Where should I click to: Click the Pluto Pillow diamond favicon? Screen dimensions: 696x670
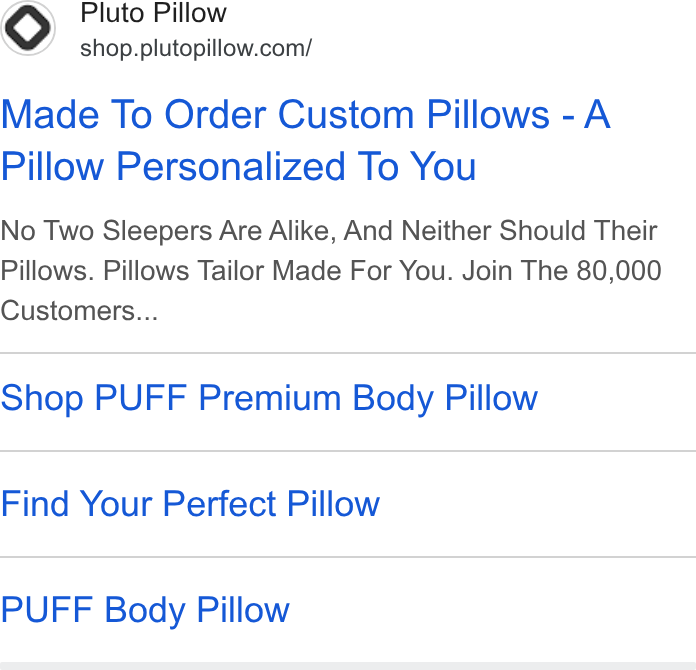pos(28,28)
